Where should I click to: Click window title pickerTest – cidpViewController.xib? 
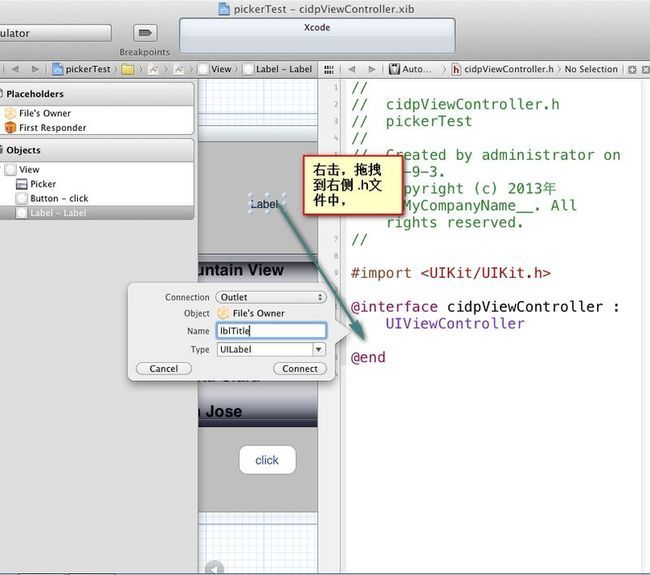click(317, 9)
